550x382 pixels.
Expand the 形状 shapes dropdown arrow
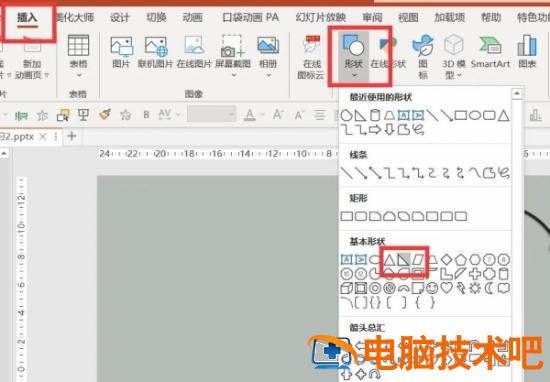(x=354, y=75)
